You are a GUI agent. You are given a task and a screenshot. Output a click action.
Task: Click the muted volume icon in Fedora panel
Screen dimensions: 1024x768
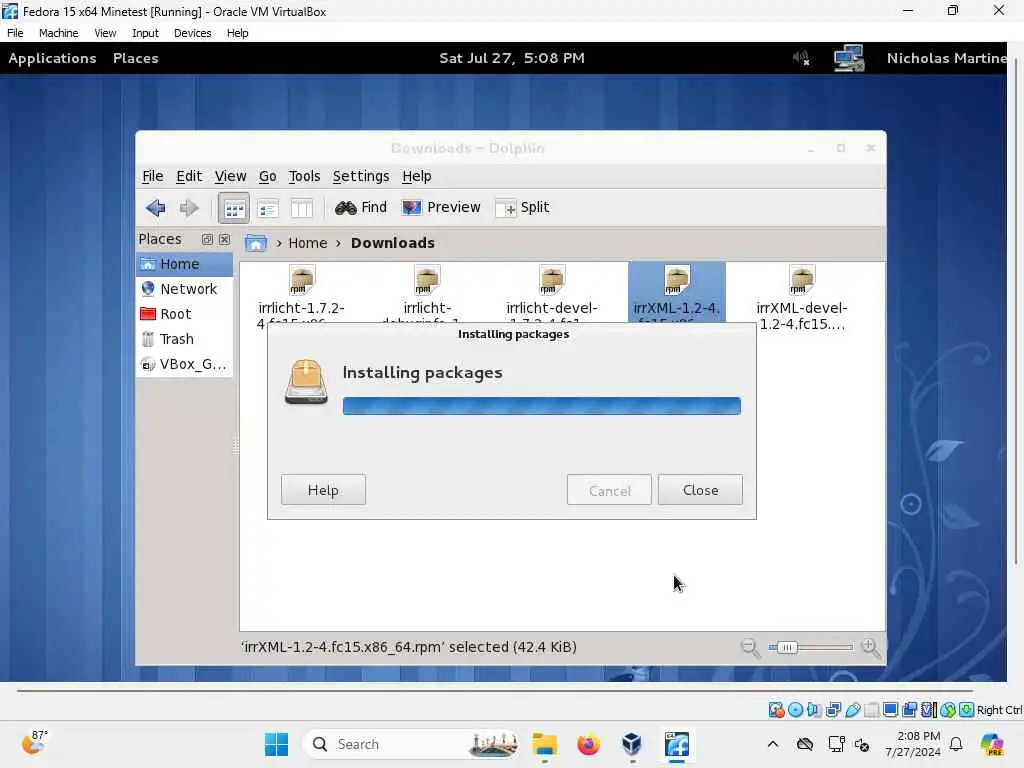(x=801, y=58)
